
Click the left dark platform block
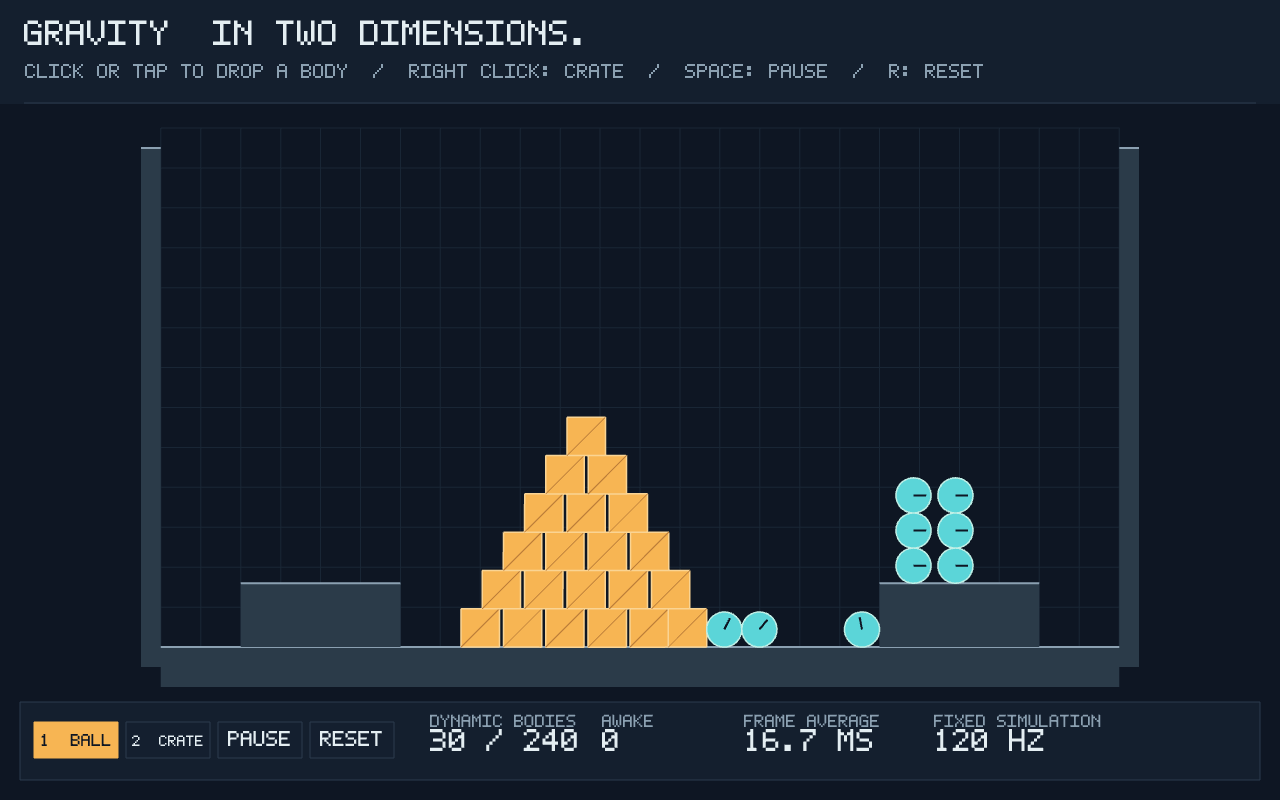[x=320, y=615]
